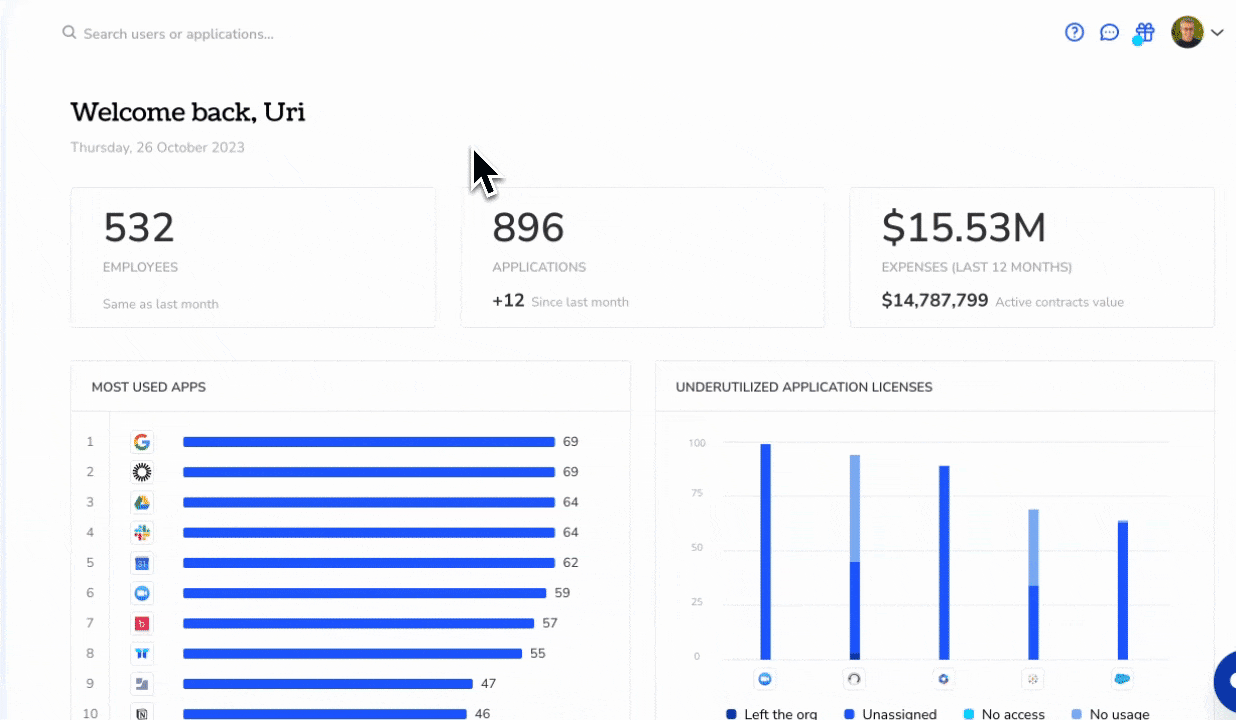Open the 896 Applications summary card
This screenshot has width=1236, height=720.
(x=643, y=257)
